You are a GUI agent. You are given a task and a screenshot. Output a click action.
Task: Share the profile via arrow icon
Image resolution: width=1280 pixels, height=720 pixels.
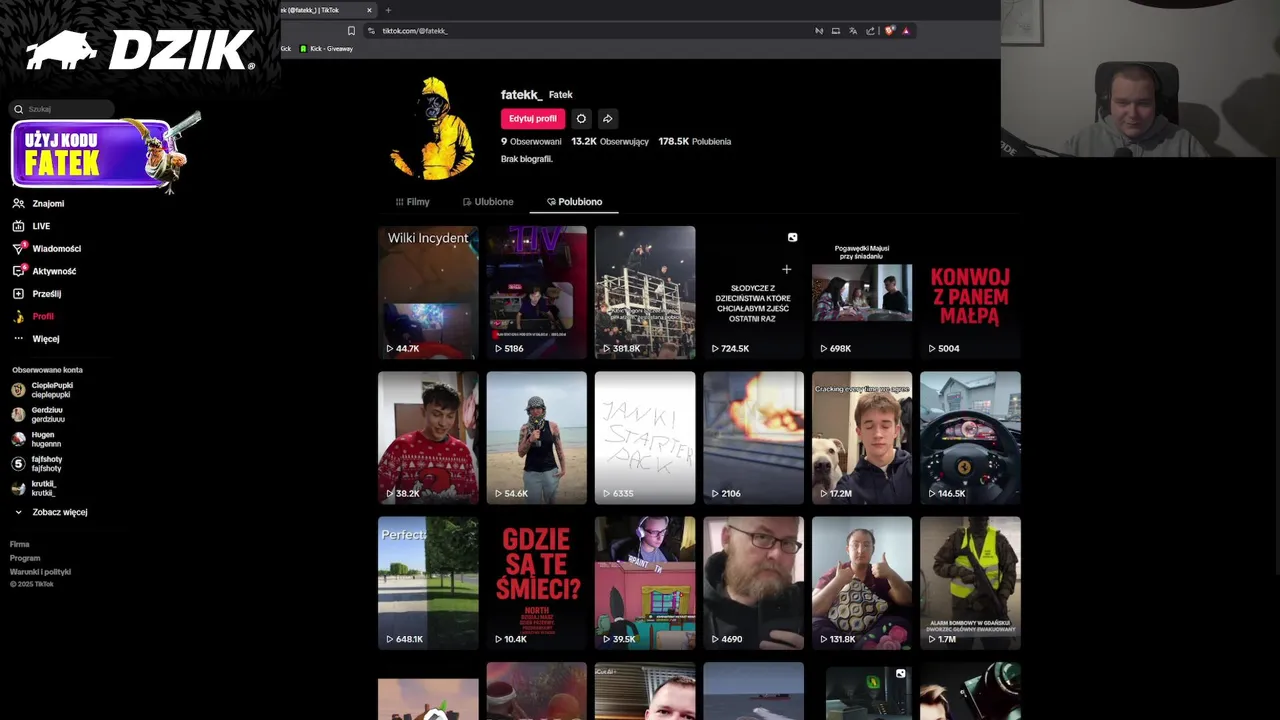click(x=607, y=118)
